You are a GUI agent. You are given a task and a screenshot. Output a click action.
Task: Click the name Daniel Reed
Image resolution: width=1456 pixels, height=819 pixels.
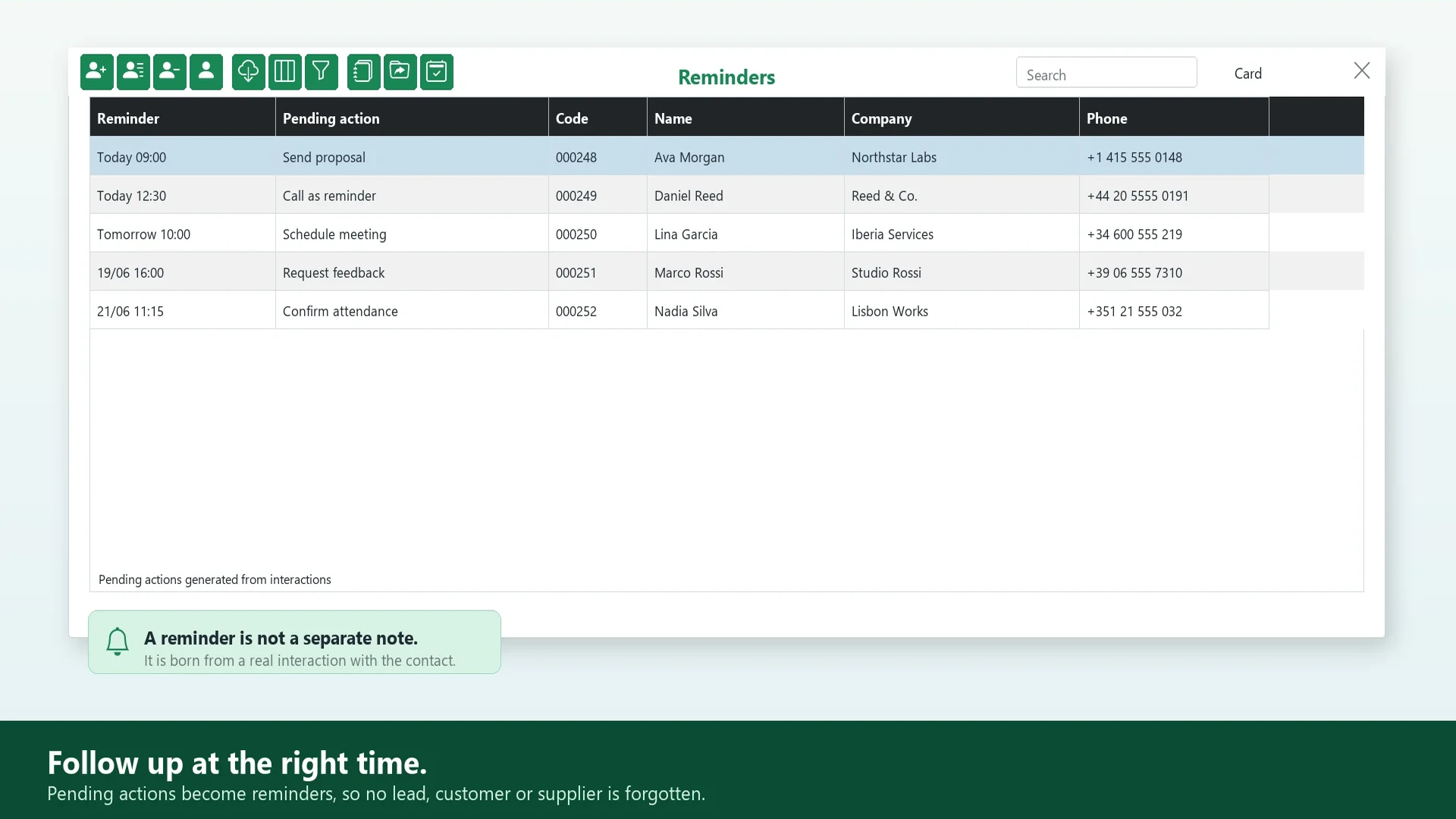tap(745, 196)
